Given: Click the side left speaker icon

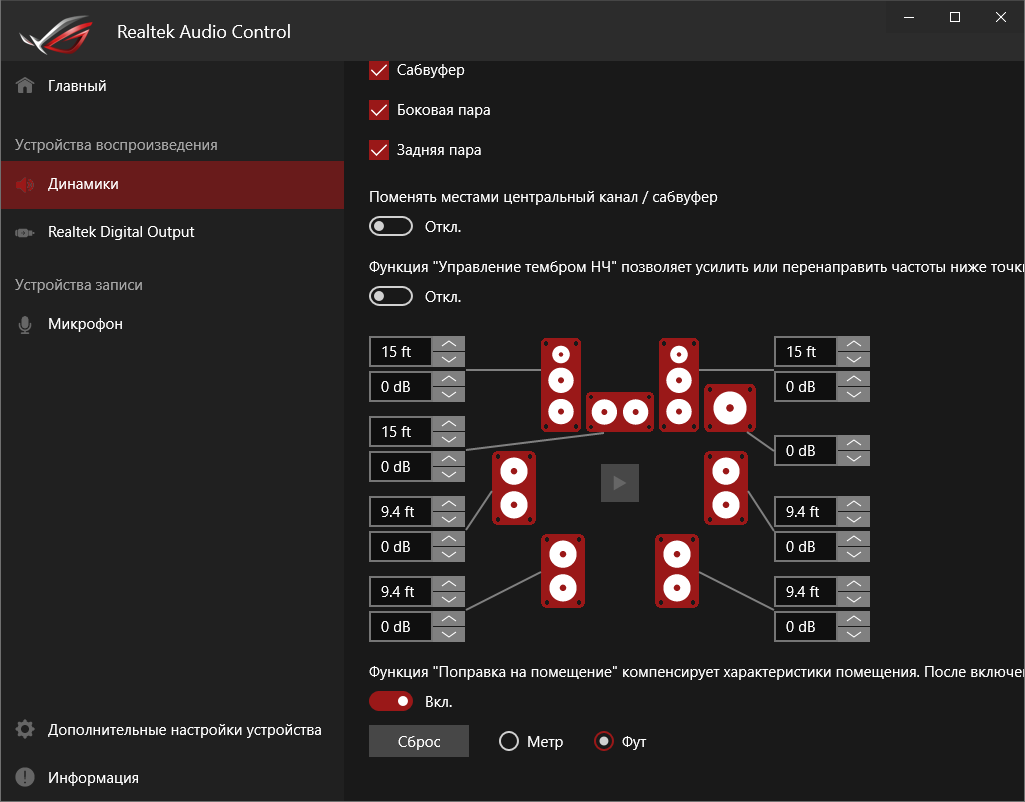Looking at the screenshot, I should [514, 489].
